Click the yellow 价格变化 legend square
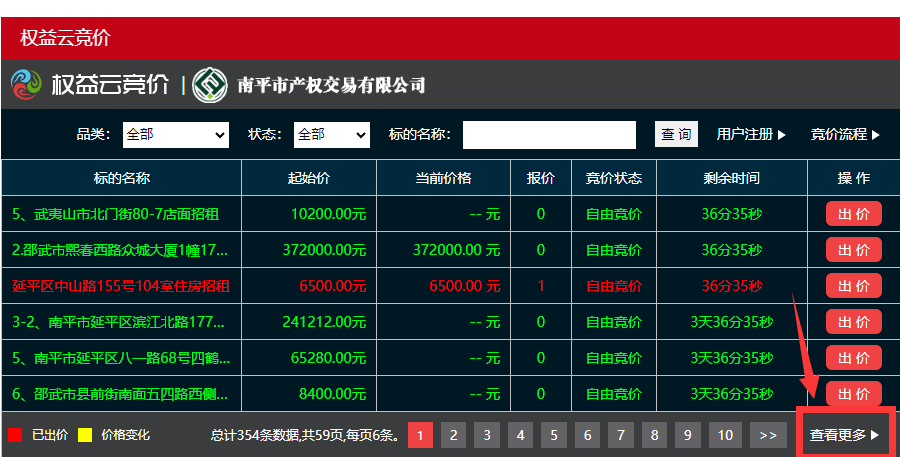Viewport: 900px width, 457px height. pyautogui.click(x=85, y=435)
